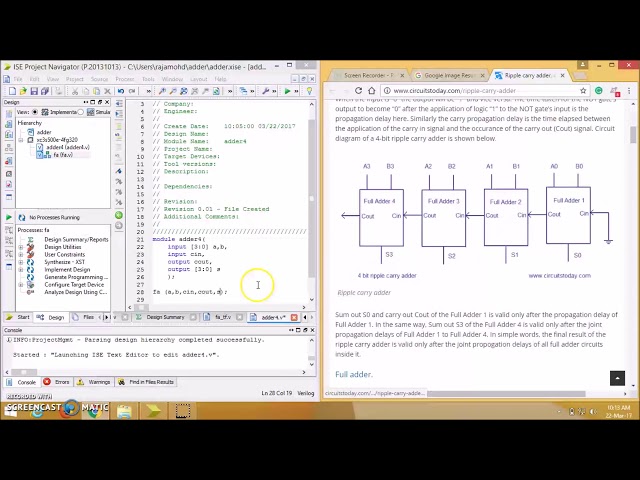Select fa (fa.v) in Hierarchy
640x480 pixels.
(x=63, y=155)
